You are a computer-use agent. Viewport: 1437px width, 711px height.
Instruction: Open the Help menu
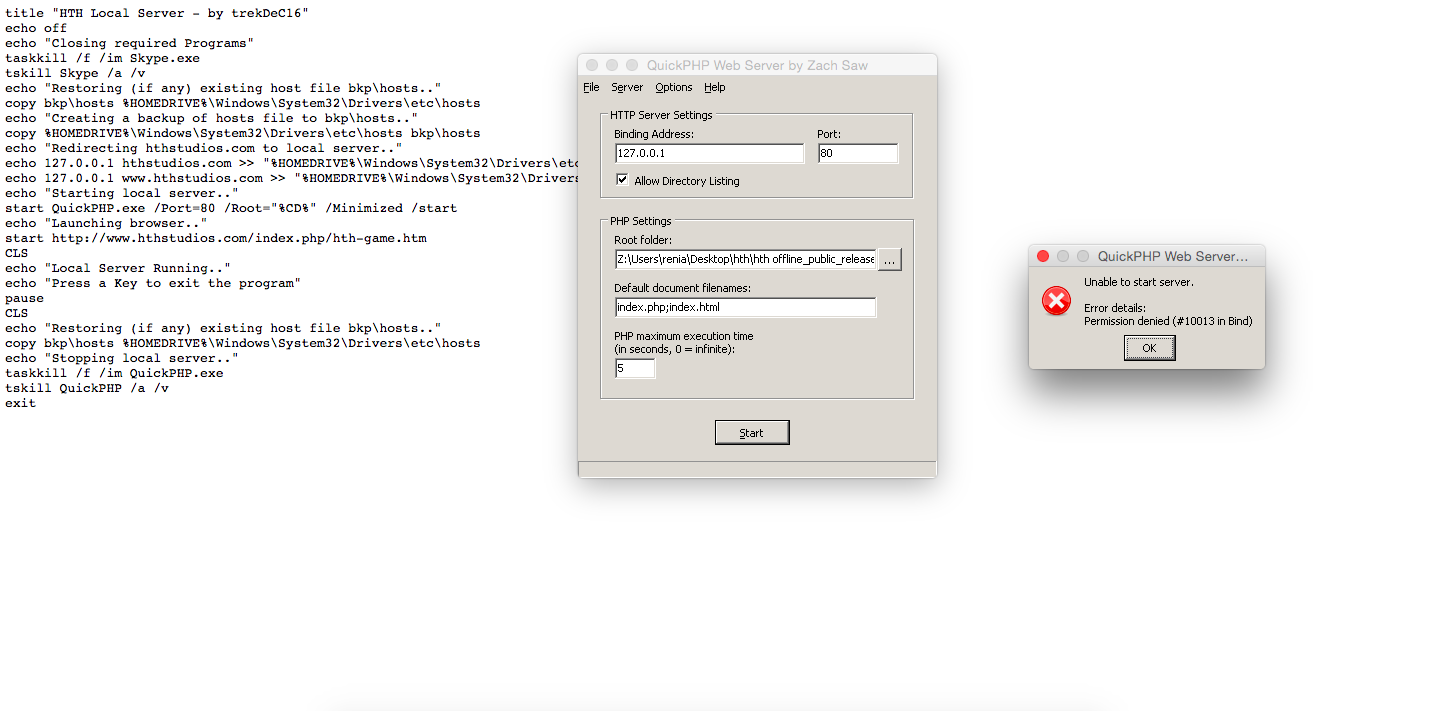714,87
